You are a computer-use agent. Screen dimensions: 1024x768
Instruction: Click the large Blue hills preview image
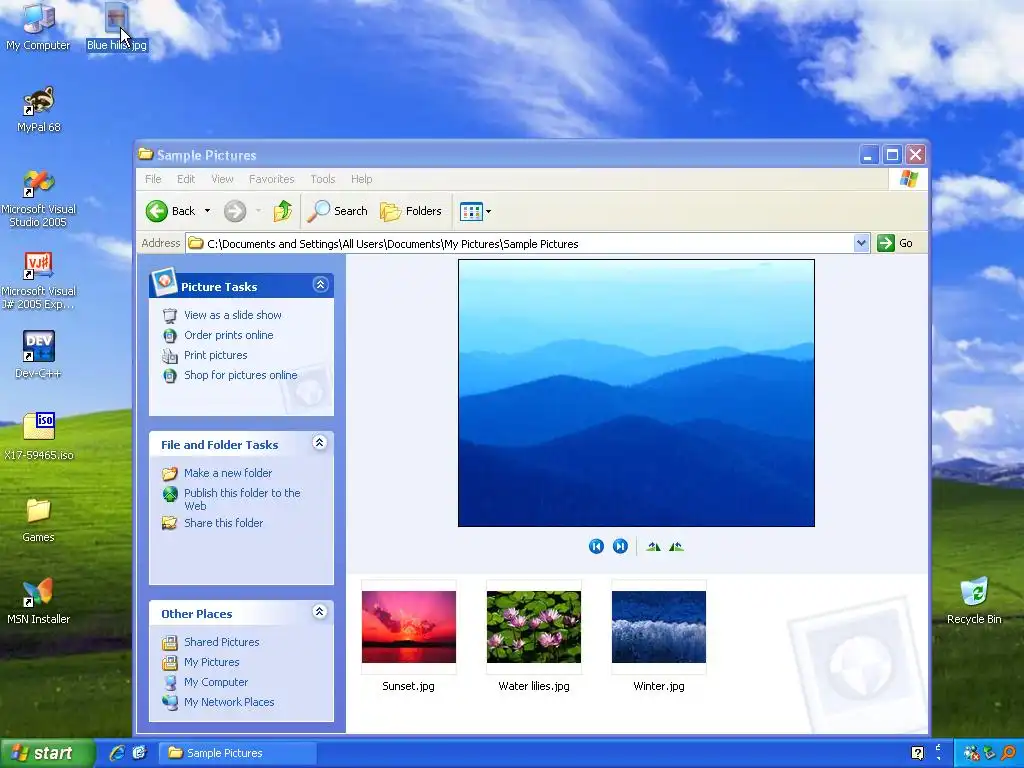tap(636, 393)
